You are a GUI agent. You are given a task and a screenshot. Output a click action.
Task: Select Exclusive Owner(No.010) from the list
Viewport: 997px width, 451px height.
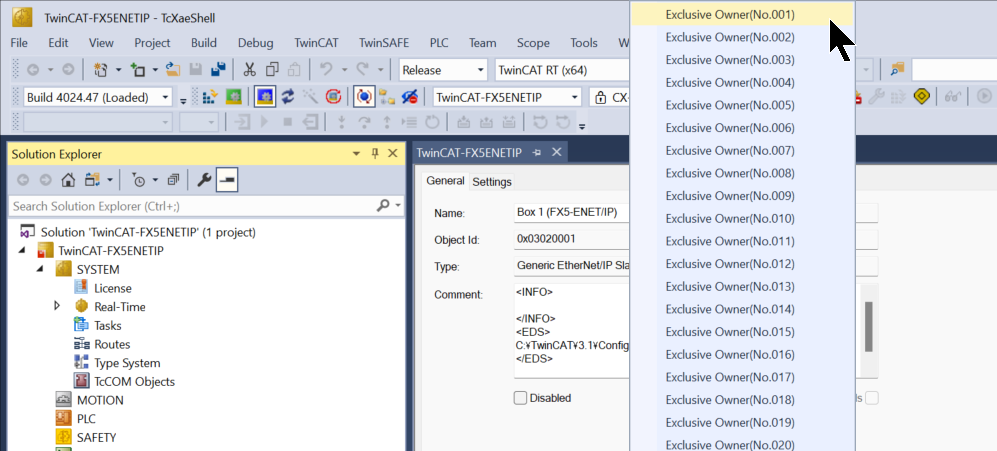730,219
